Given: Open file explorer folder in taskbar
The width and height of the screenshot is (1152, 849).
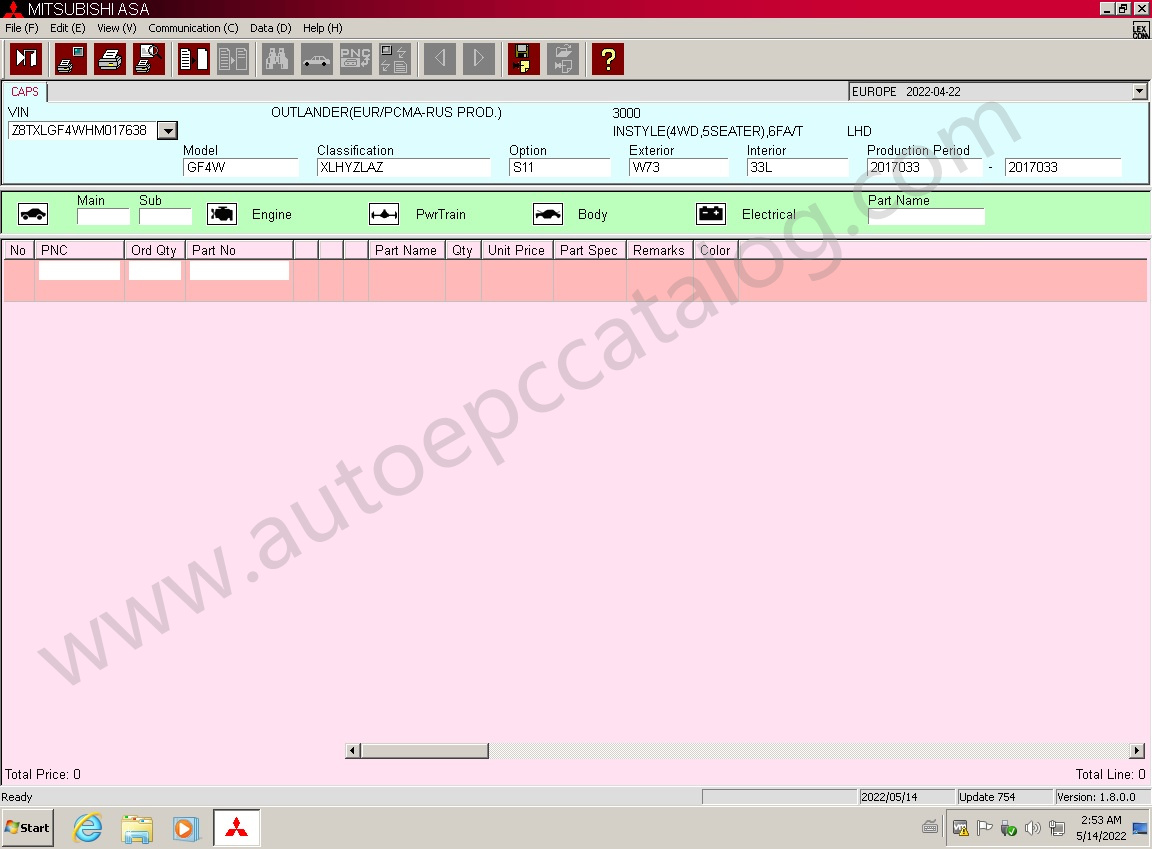Looking at the screenshot, I should pyautogui.click(x=137, y=828).
